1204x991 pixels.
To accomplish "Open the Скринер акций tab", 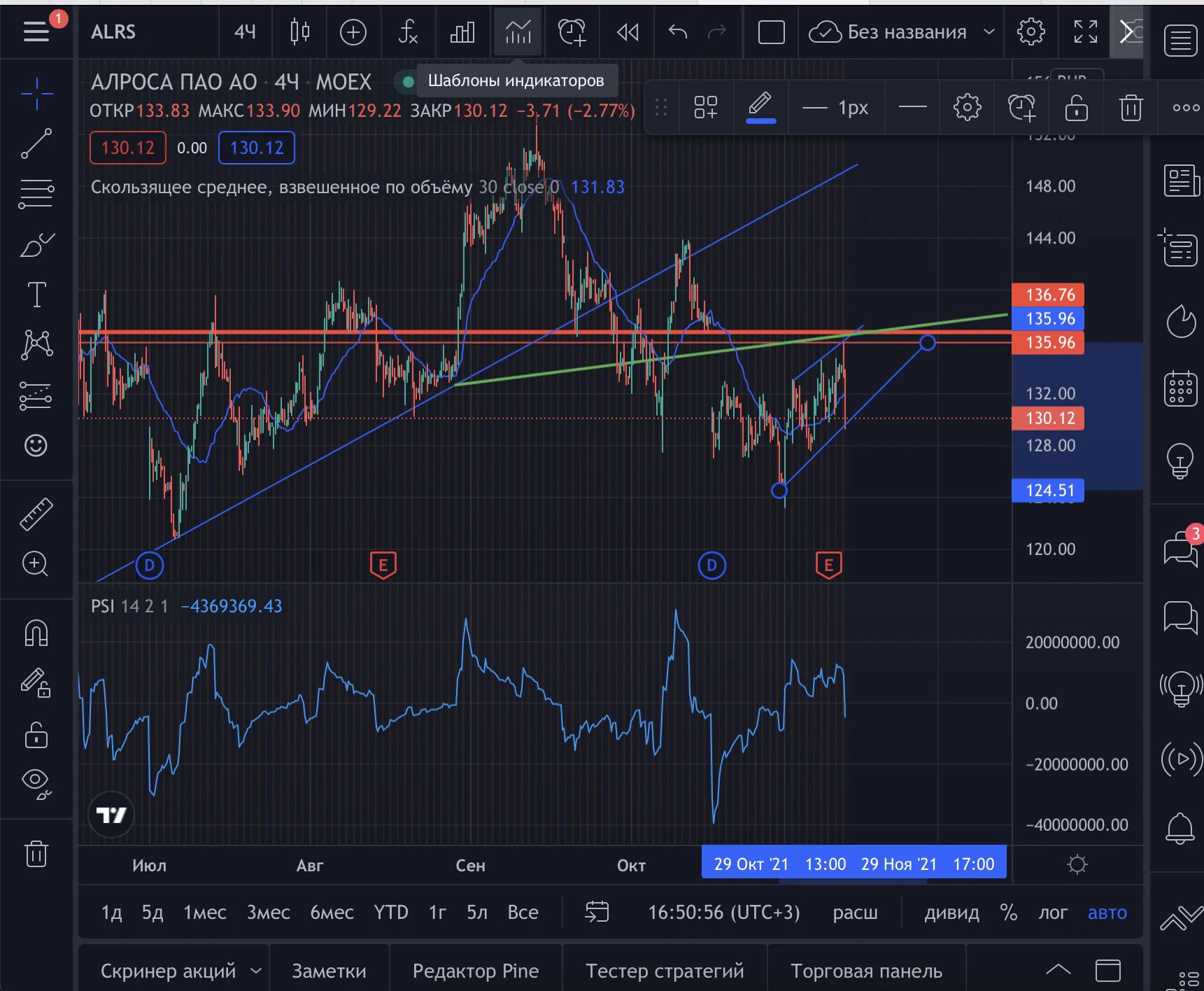I will 168,971.
